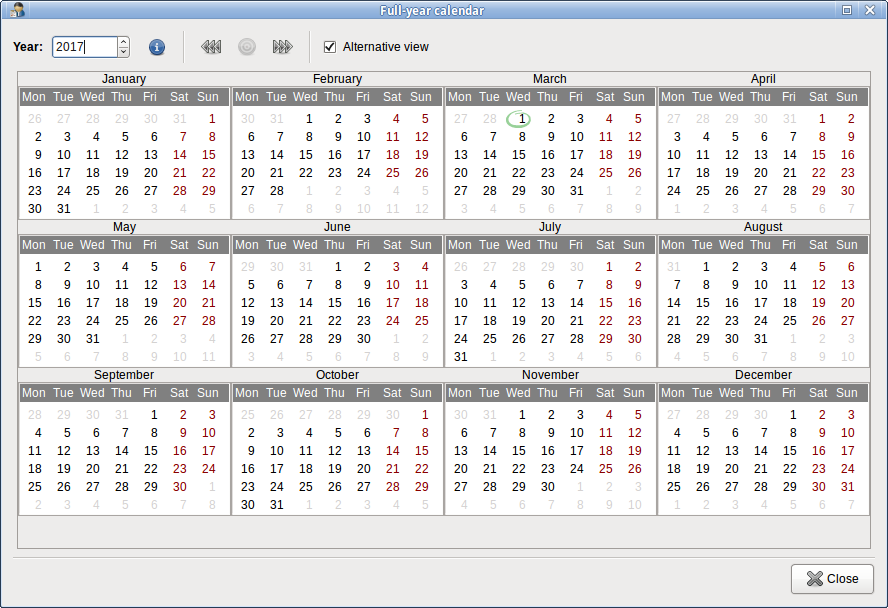The width and height of the screenshot is (888, 608).
Task: Click the current year circle button
Action: coord(247,47)
